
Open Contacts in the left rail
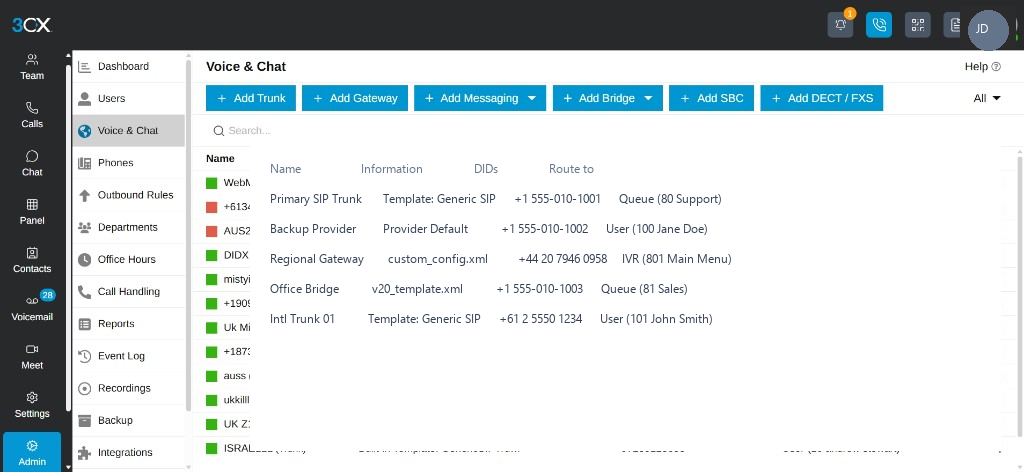click(32, 260)
